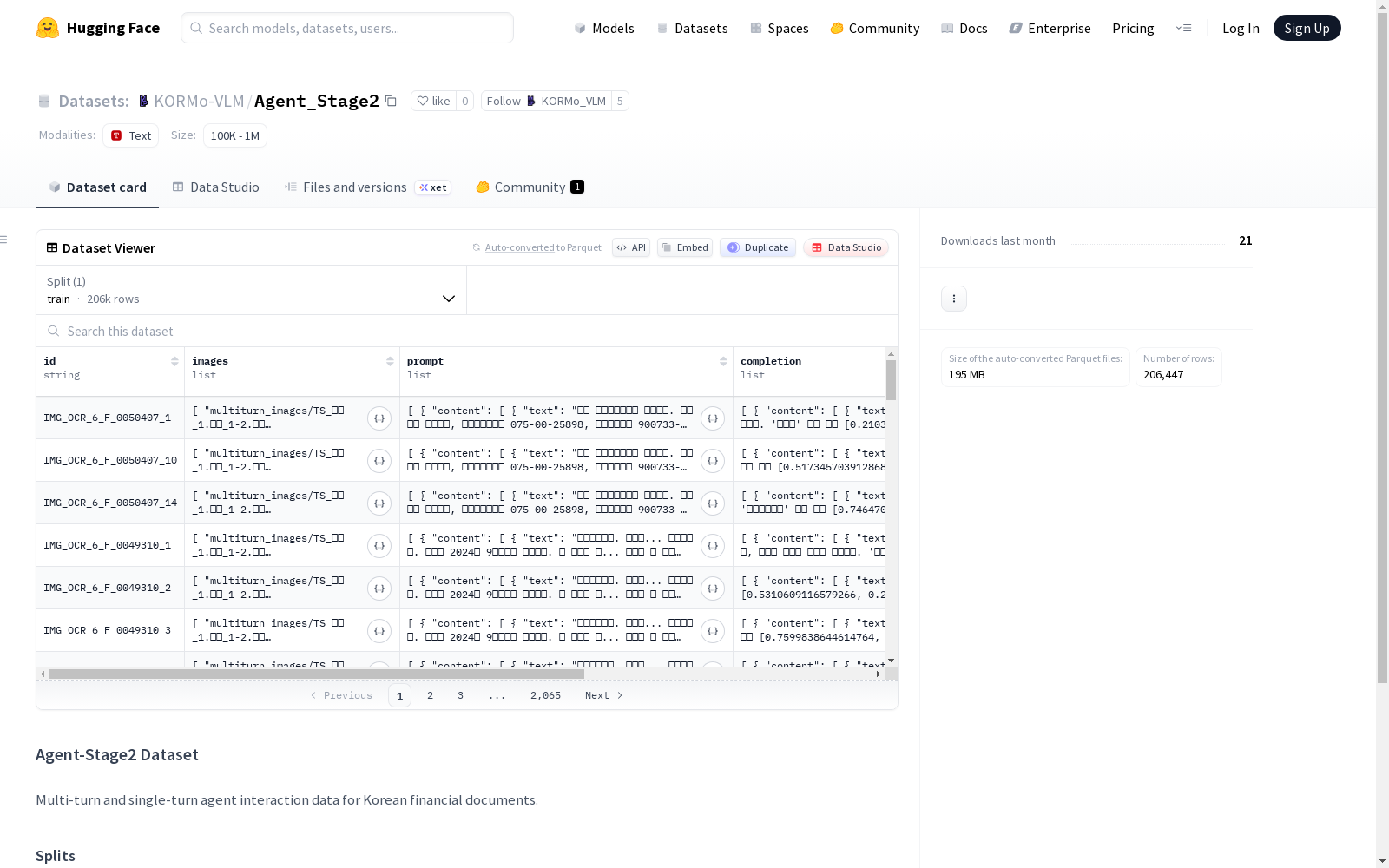Image resolution: width=1389 pixels, height=868 pixels.
Task: Open the Enterprise page
Action: 1050,28
